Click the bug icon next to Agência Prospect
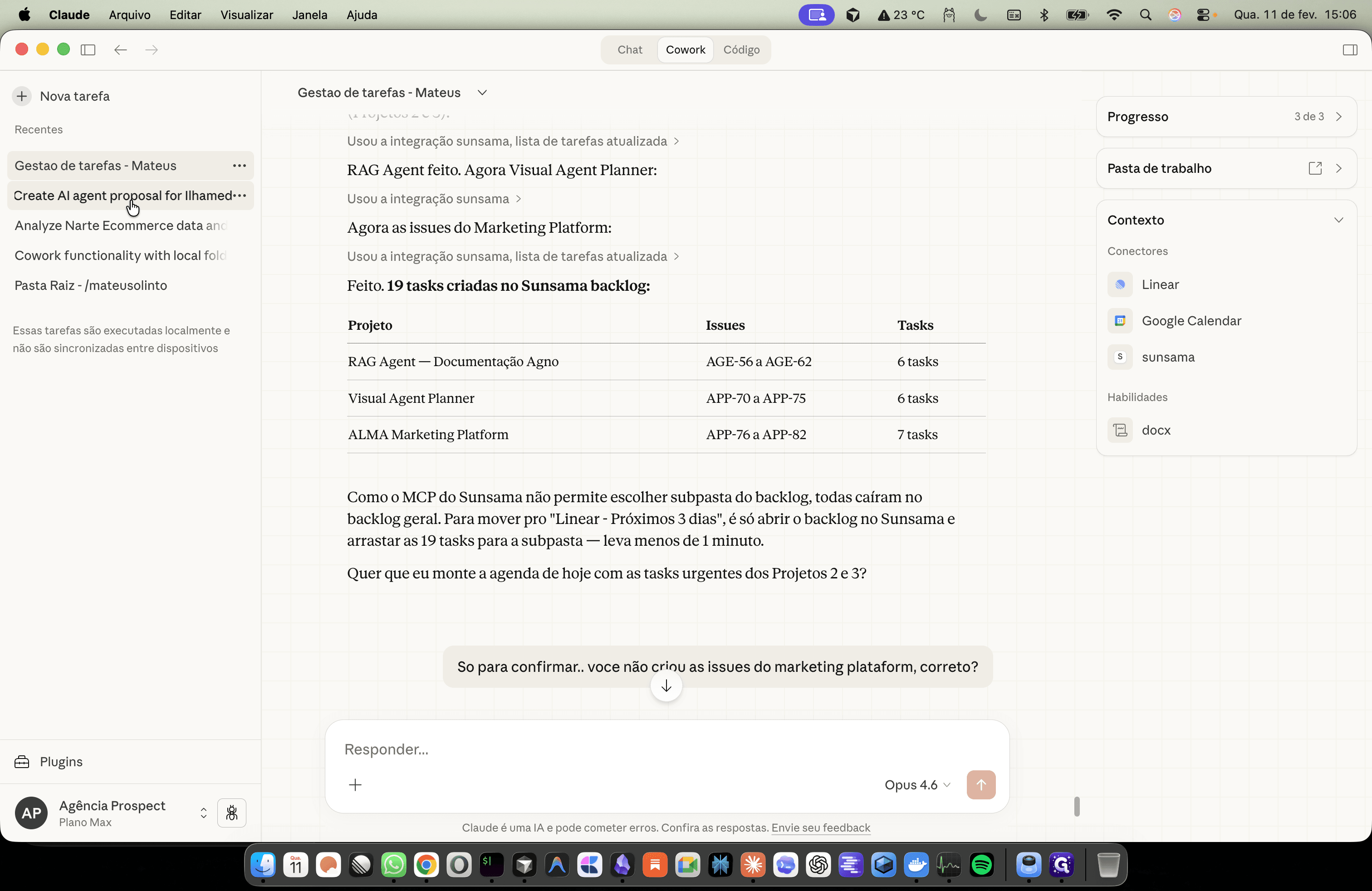The height and width of the screenshot is (891, 1372). (232, 813)
